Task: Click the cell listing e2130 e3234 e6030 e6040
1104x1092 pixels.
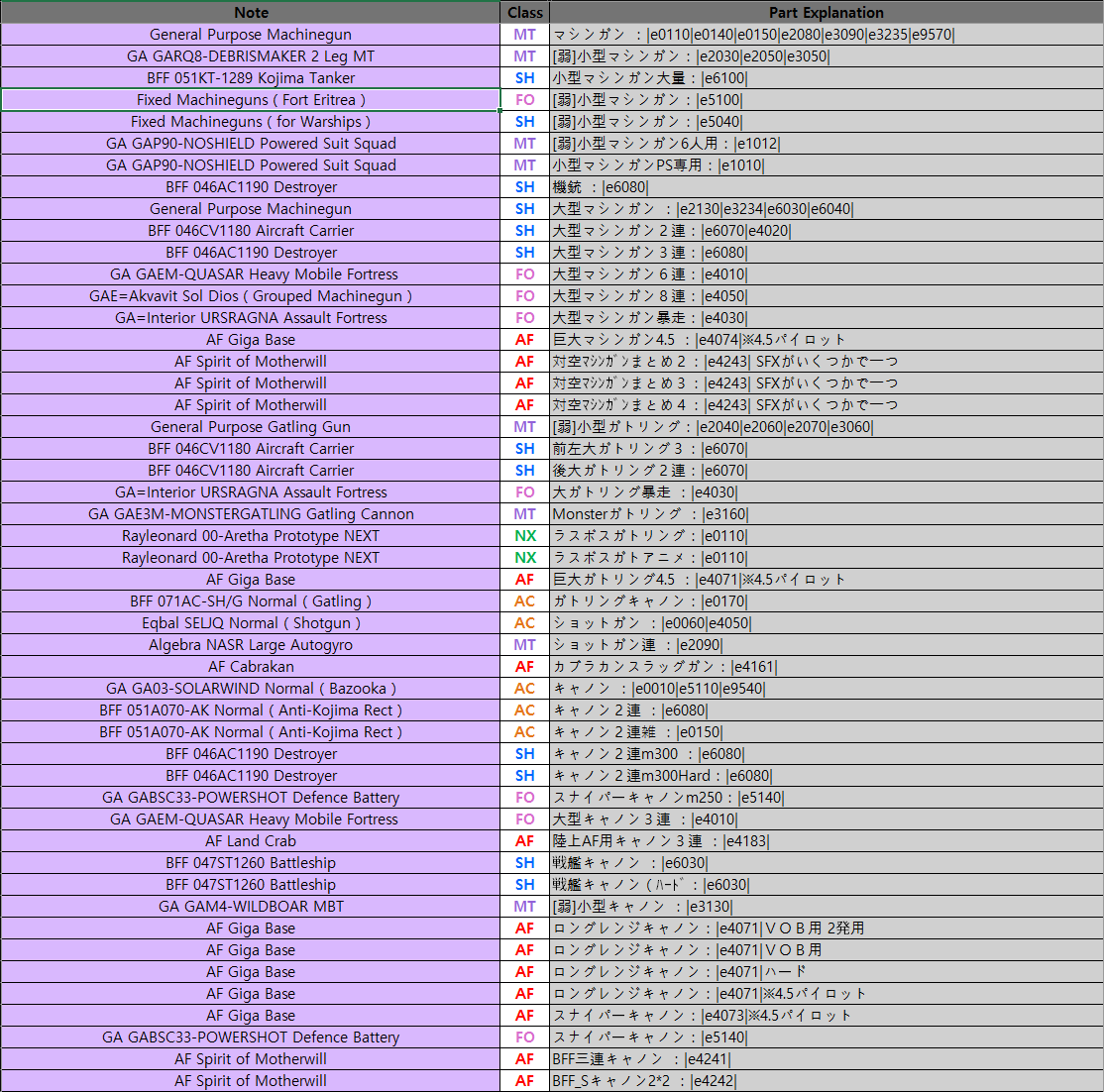Action: coord(826,209)
